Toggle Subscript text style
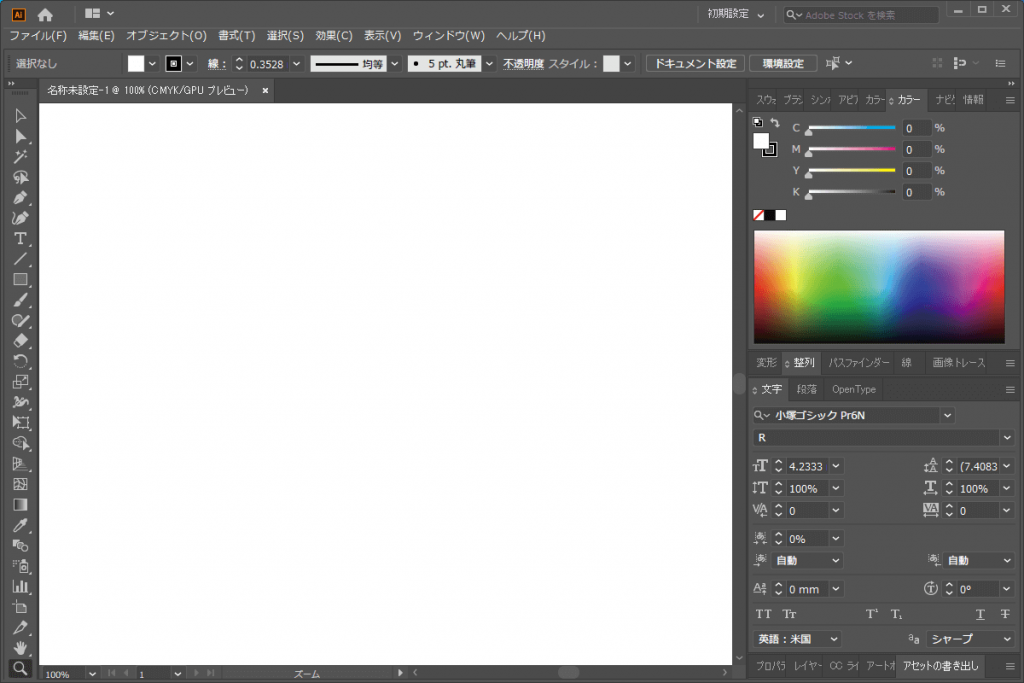This screenshot has height=683, width=1024. tap(897, 614)
